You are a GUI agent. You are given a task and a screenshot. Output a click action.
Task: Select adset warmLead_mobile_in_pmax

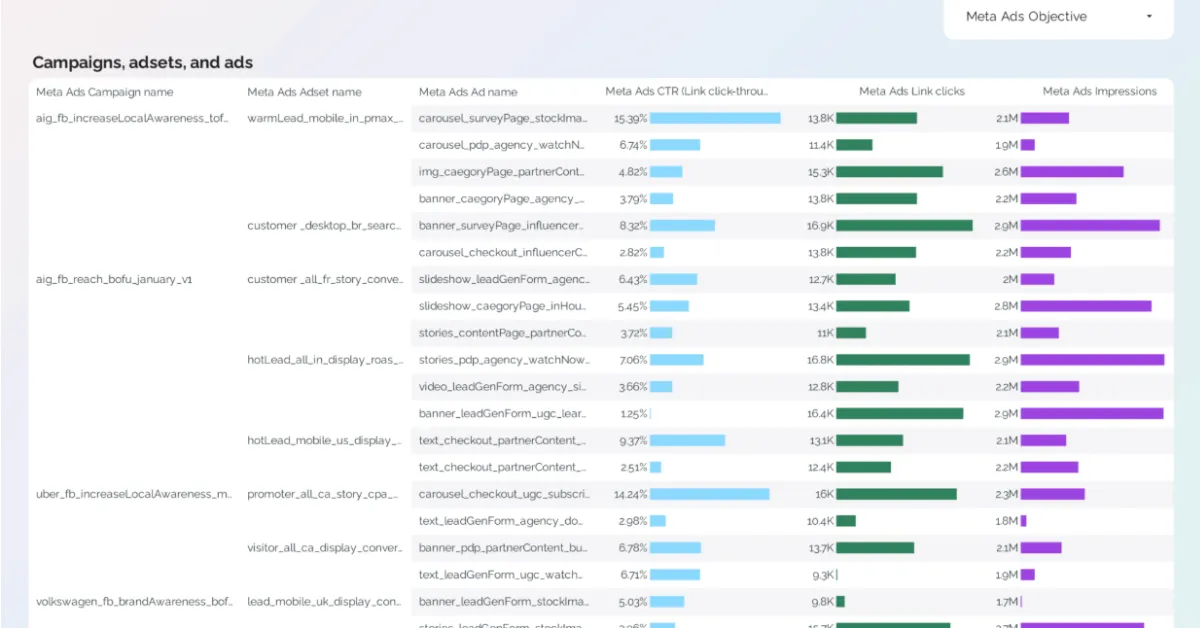[x=323, y=117]
